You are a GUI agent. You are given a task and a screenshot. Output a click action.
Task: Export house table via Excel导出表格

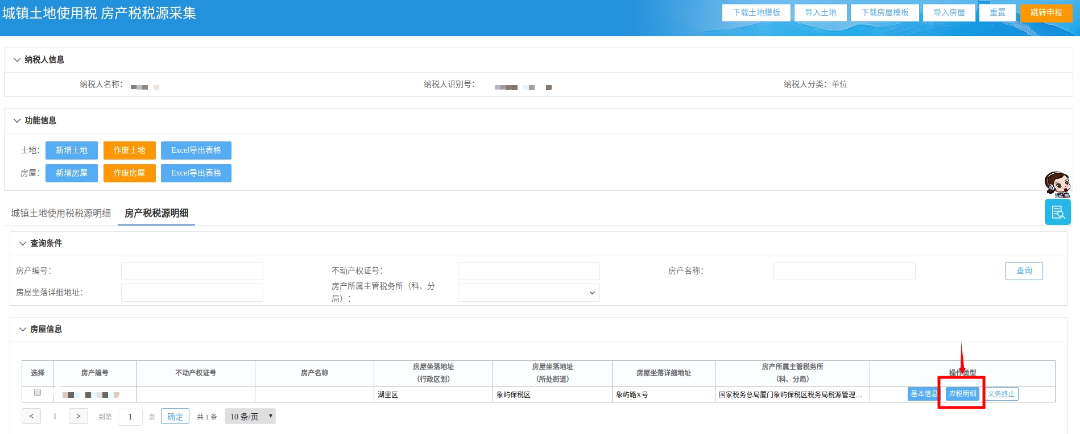[x=196, y=173]
